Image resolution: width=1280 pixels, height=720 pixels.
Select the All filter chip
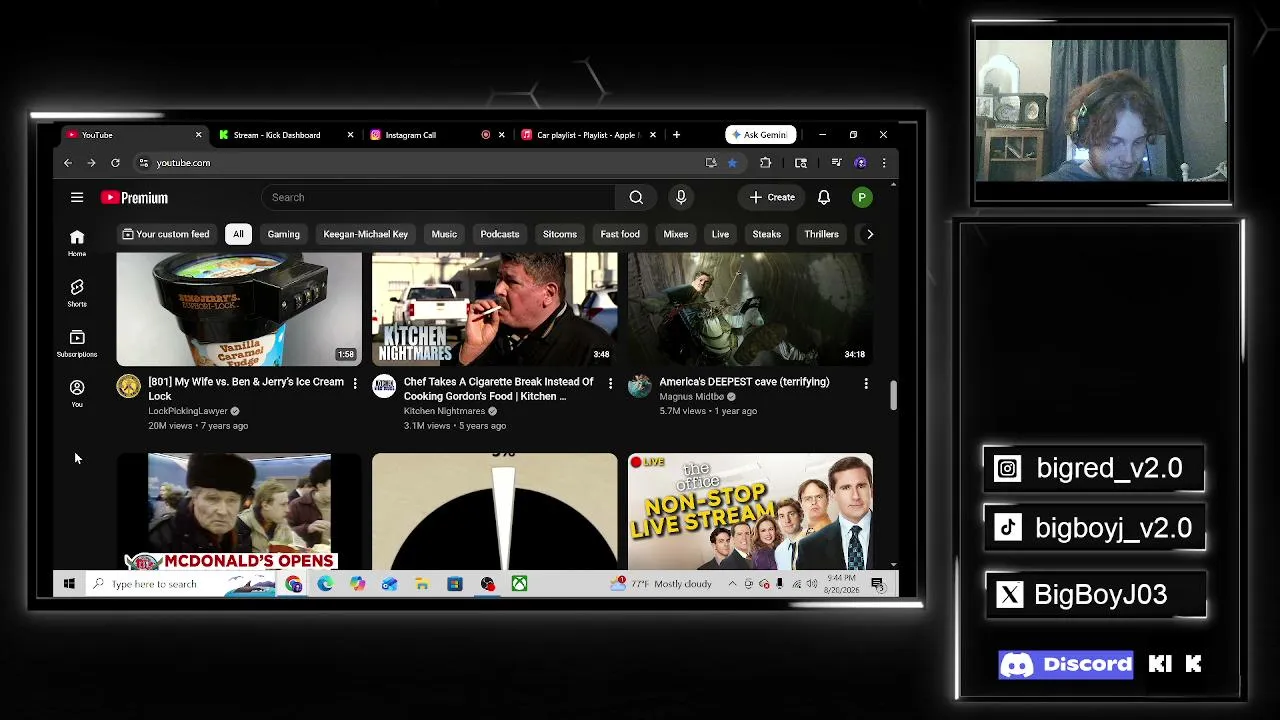pos(238,234)
